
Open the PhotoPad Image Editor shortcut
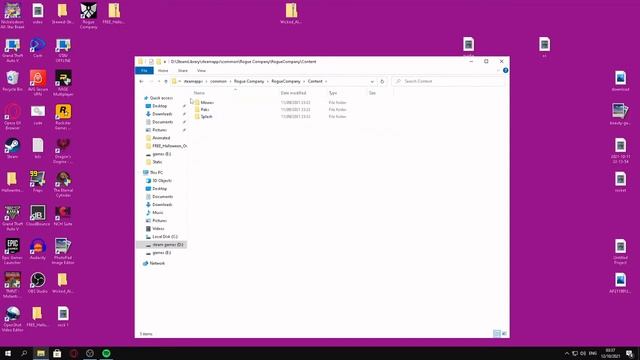[63, 251]
